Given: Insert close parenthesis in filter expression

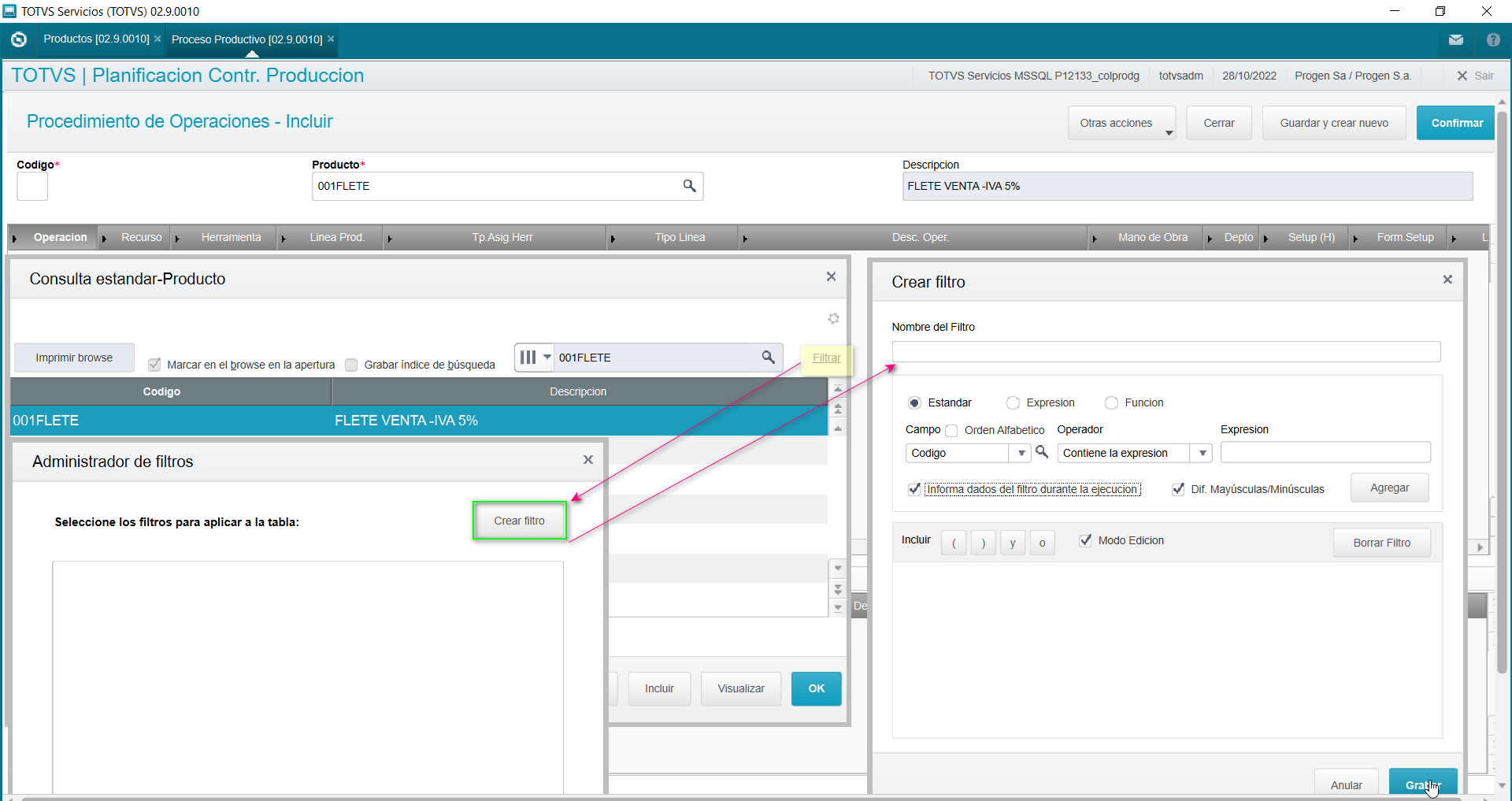Looking at the screenshot, I should click(x=983, y=543).
